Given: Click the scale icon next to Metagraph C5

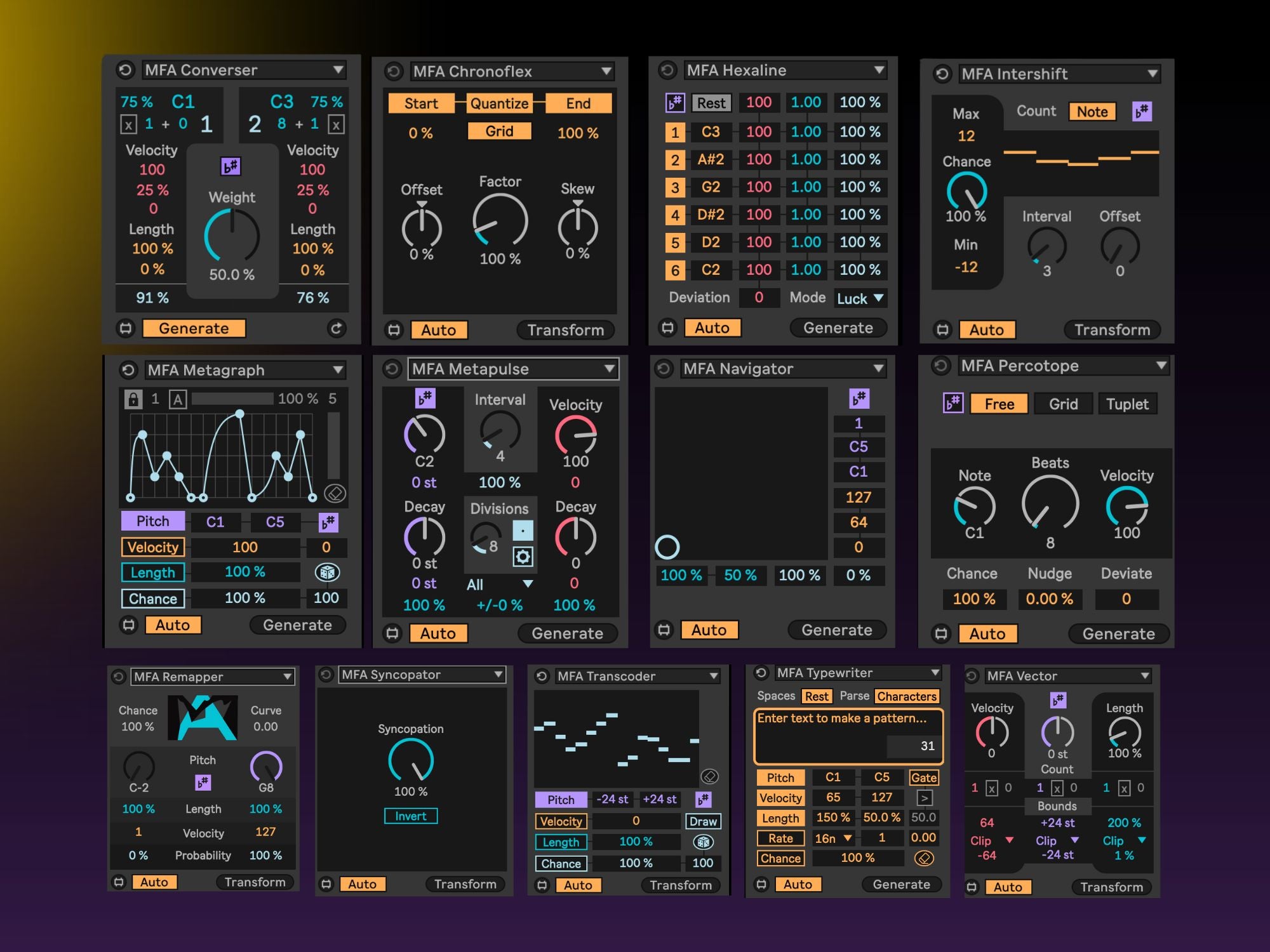Looking at the screenshot, I should [328, 522].
